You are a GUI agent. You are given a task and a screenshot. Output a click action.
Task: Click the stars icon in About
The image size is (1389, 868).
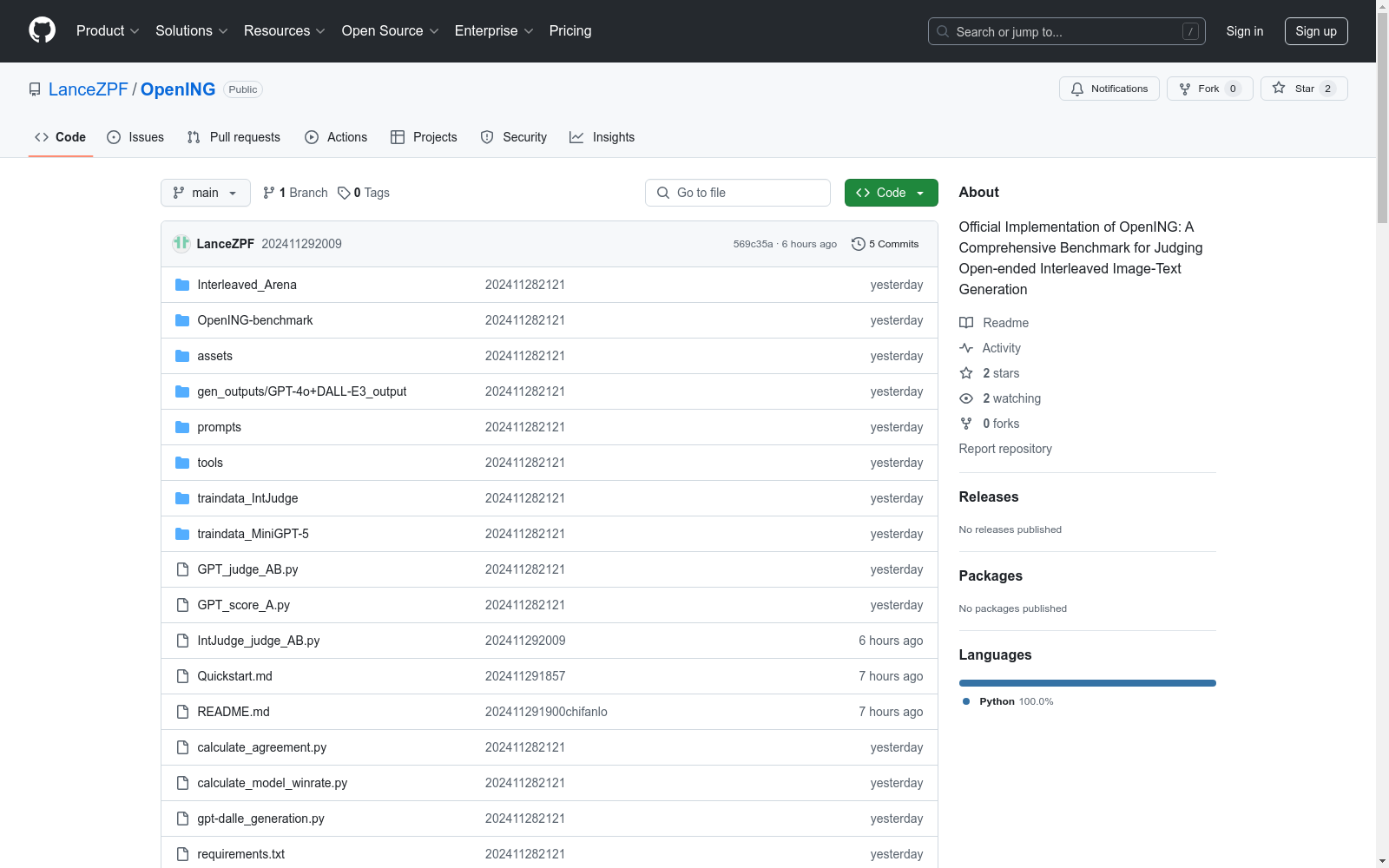pyautogui.click(x=966, y=373)
